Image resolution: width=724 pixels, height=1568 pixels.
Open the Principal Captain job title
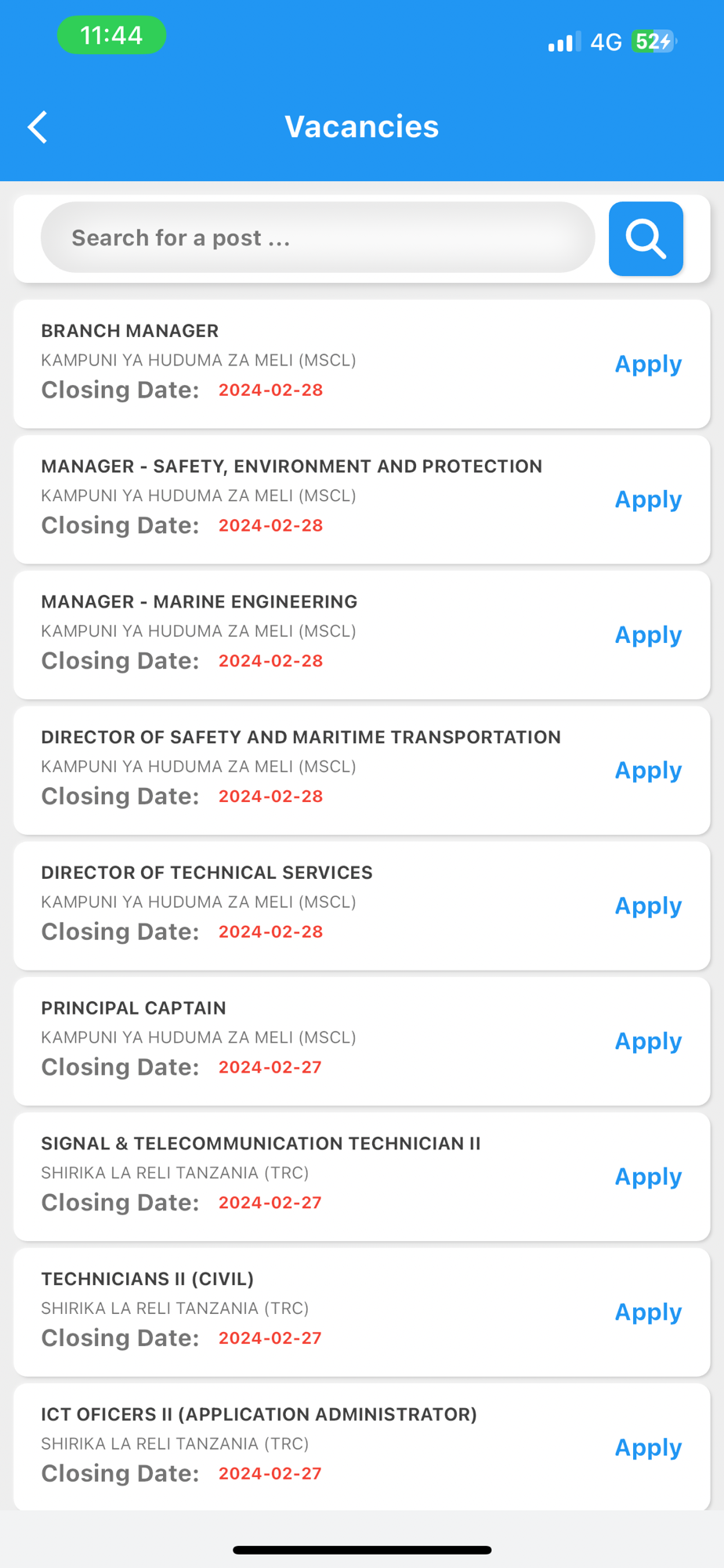(x=133, y=1008)
